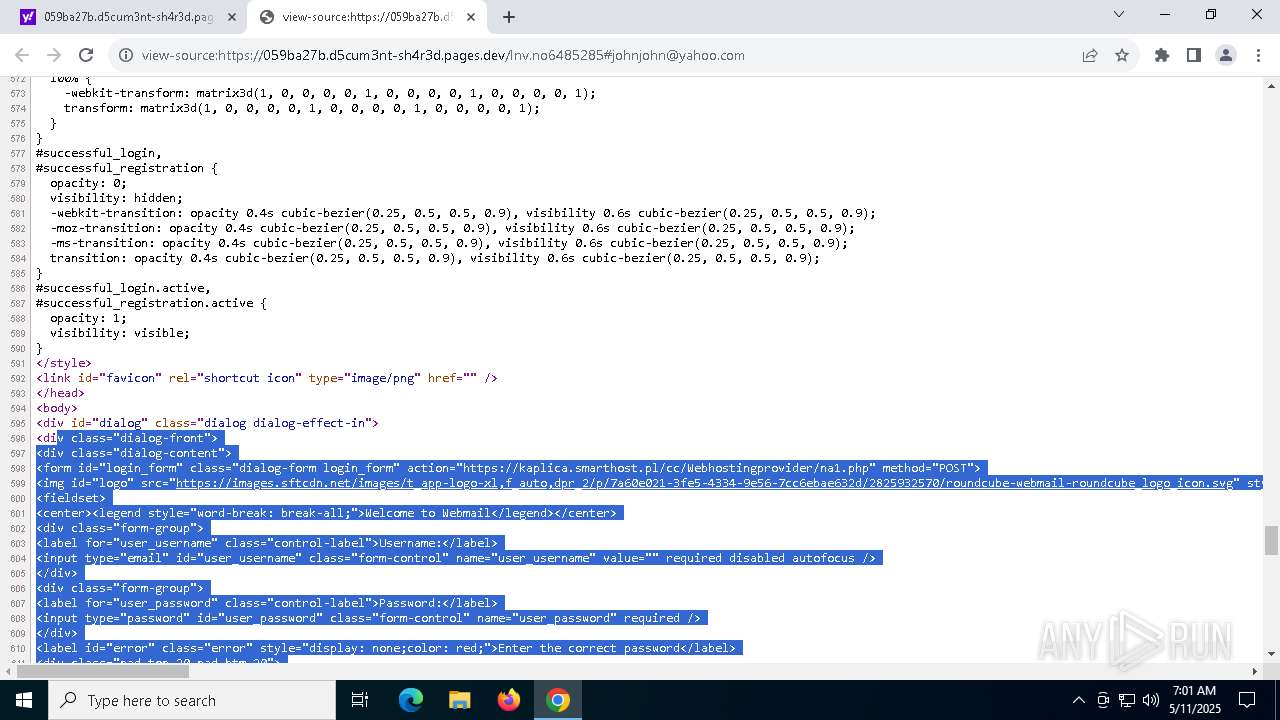Open a new tab with plus button

point(509,17)
